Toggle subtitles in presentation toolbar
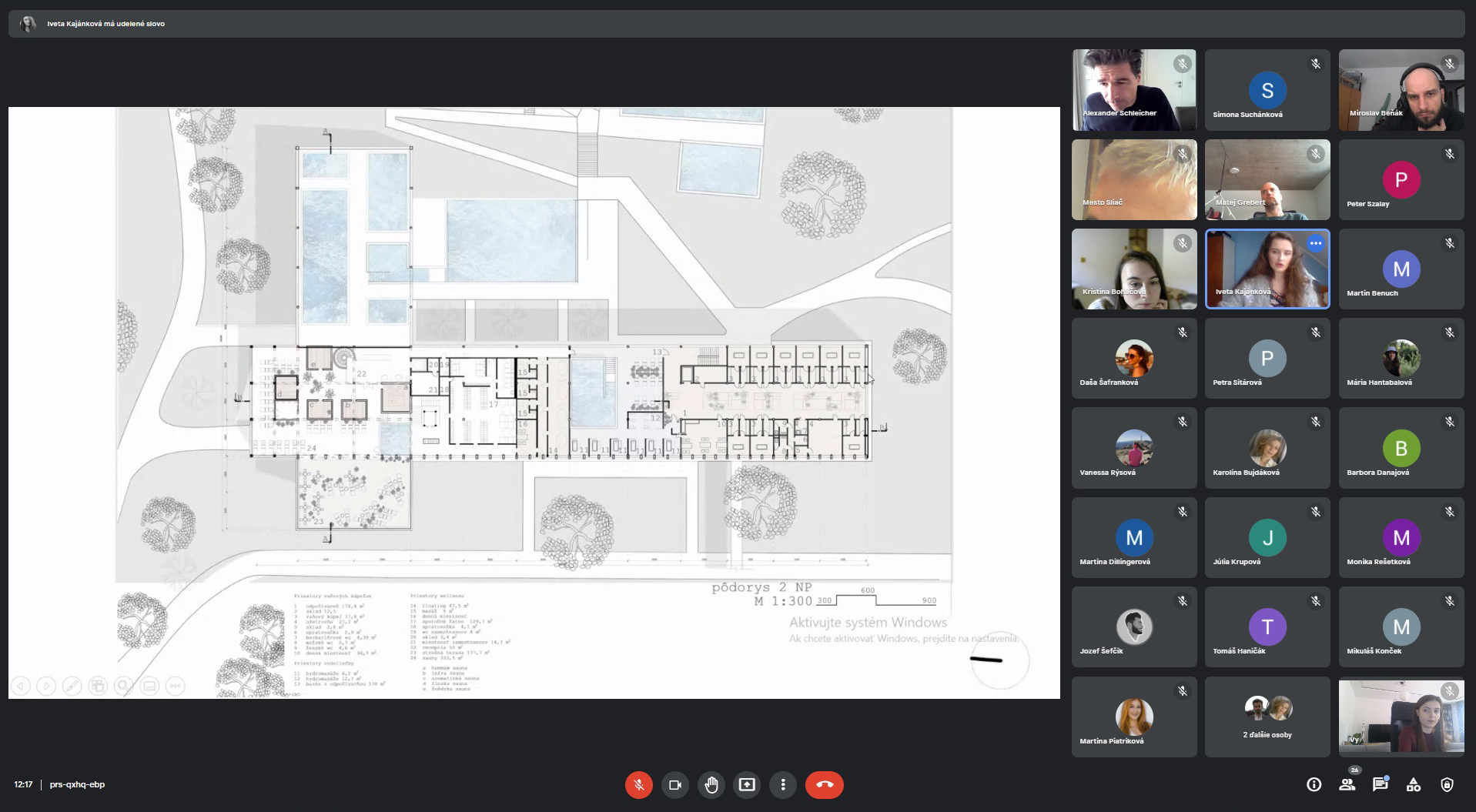1476x812 pixels. tap(149, 685)
